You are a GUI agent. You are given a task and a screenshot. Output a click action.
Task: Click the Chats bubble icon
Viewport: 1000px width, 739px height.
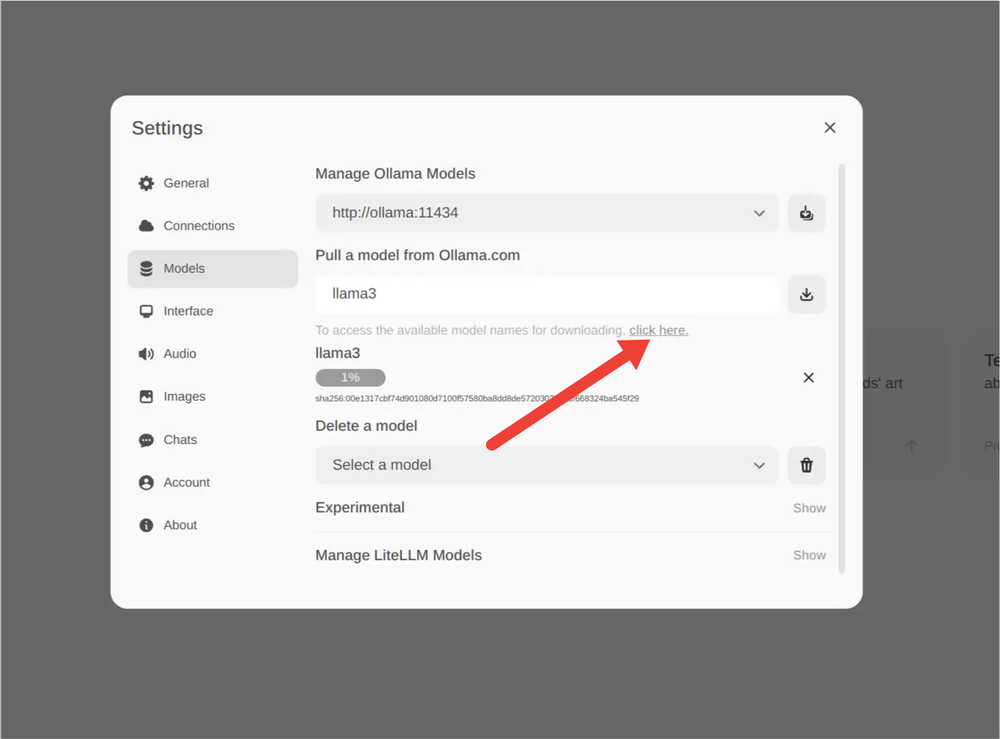click(x=146, y=440)
